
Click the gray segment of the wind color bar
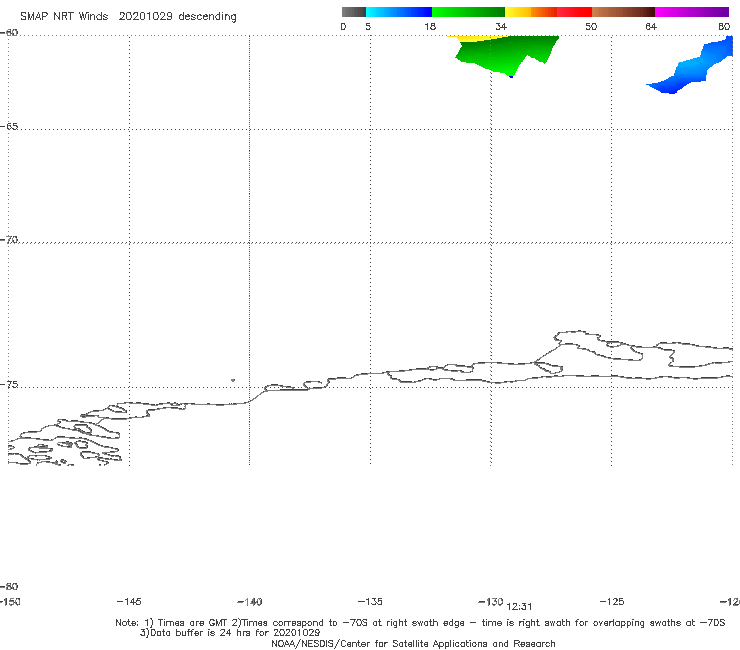(354, 12)
